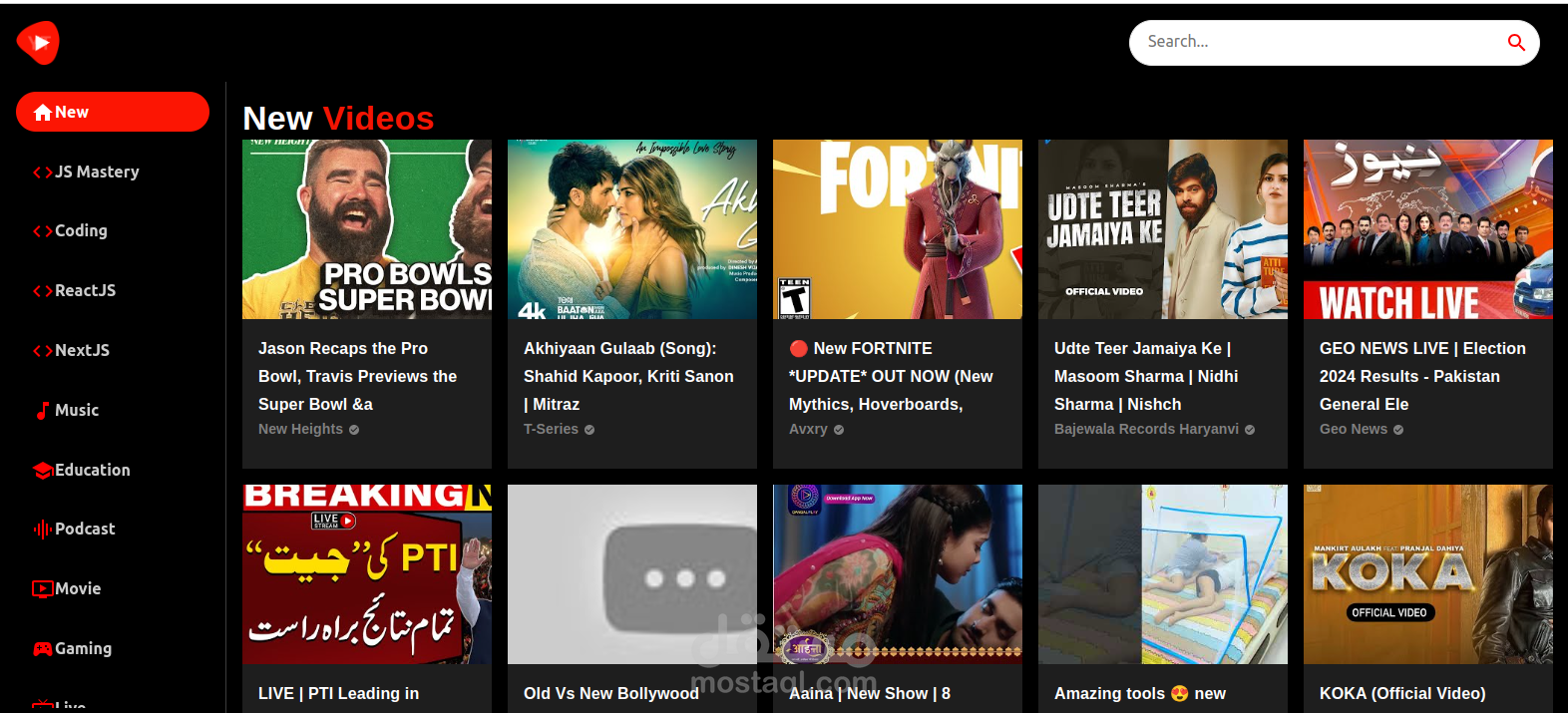Click the red play logo icon
The image size is (1568, 713).
[38, 43]
